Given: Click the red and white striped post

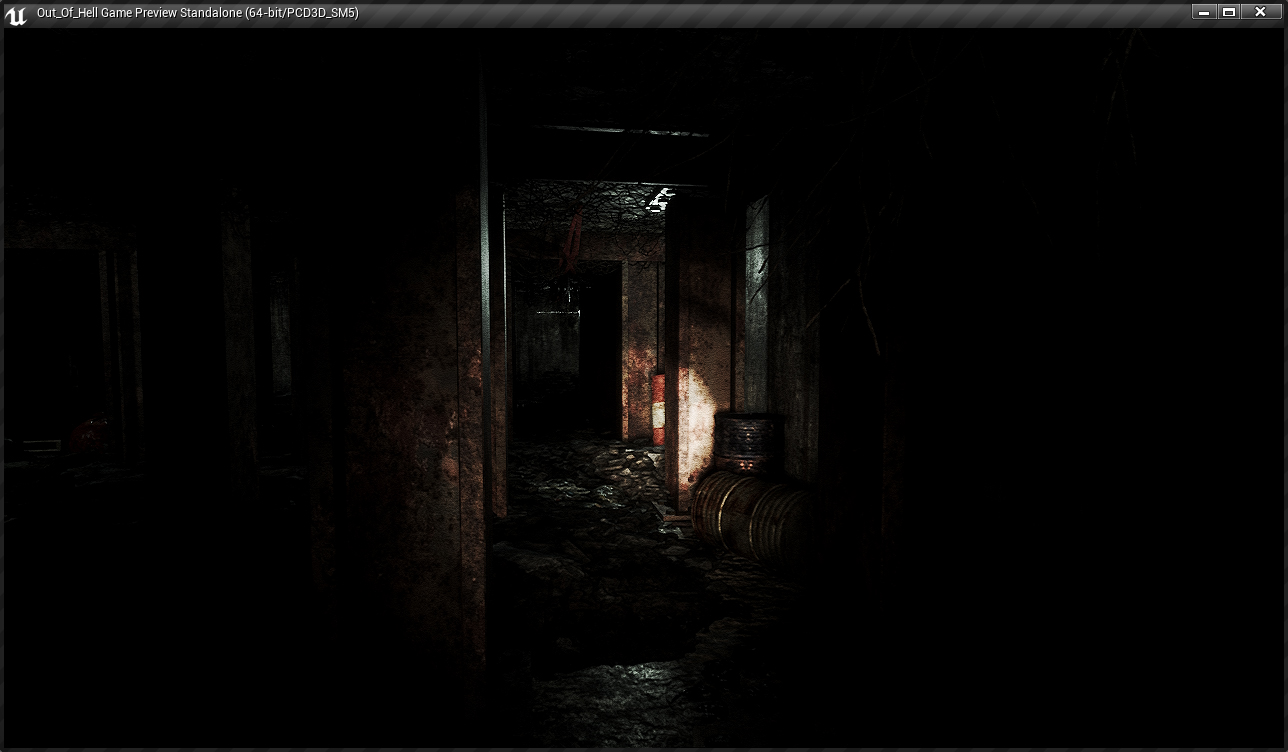Looking at the screenshot, I should pos(658,408).
